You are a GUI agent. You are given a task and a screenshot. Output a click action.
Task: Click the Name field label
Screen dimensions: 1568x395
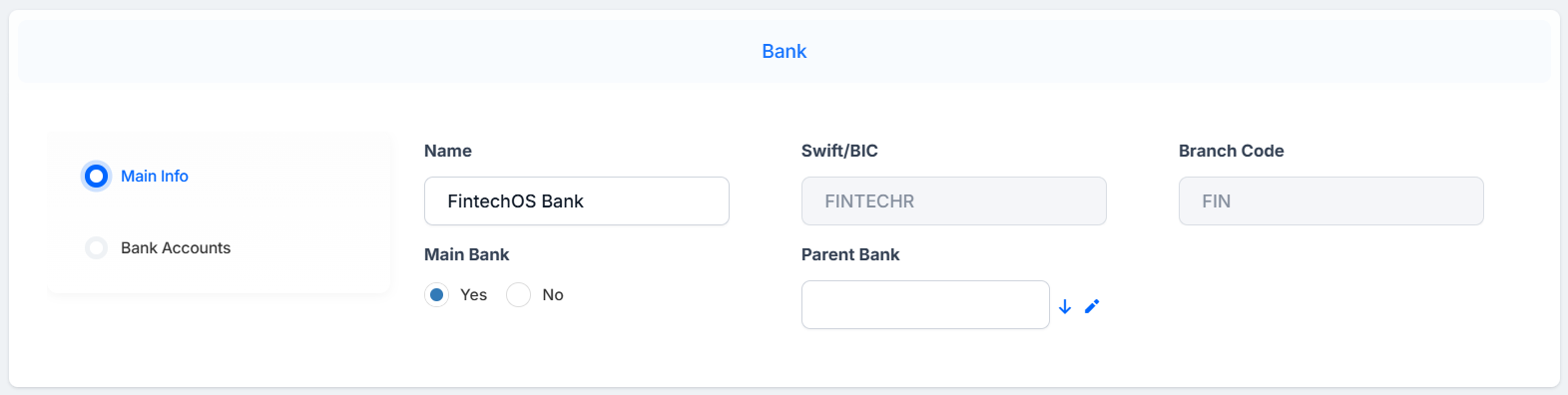447,151
